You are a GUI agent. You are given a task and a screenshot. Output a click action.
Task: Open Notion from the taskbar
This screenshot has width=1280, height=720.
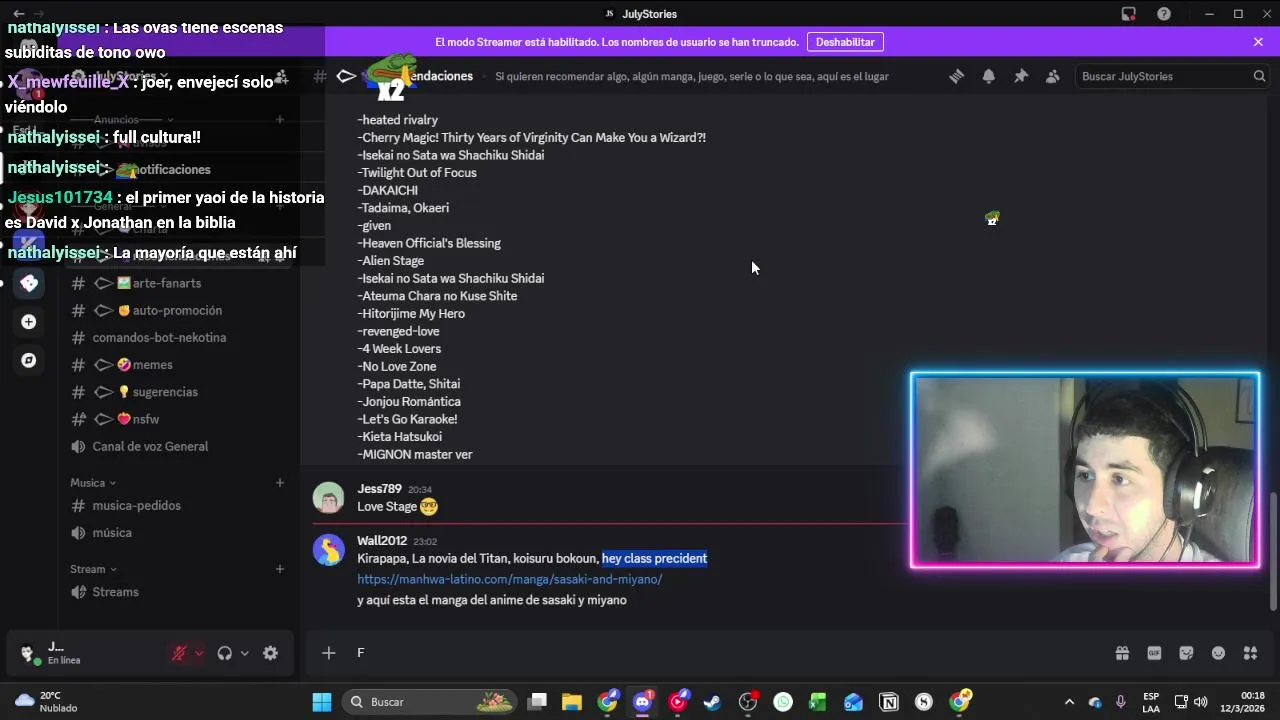click(888, 702)
